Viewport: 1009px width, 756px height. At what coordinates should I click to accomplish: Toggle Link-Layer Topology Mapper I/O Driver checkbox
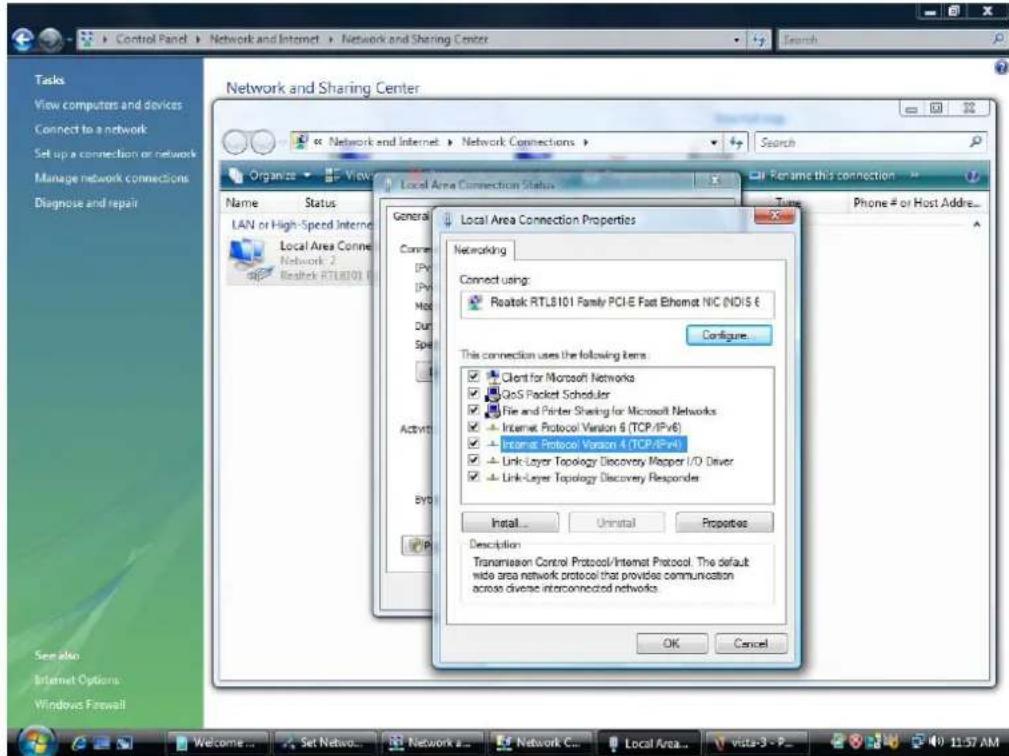click(x=474, y=460)
